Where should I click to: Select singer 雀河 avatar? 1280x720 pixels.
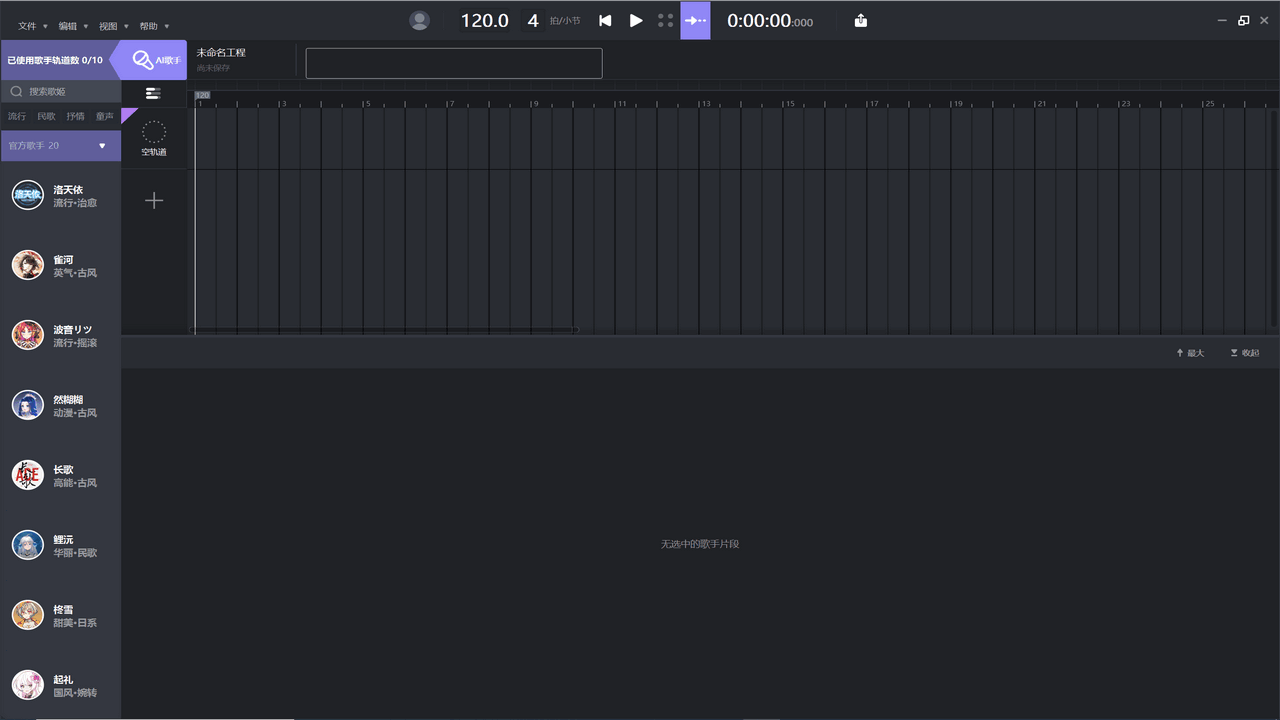pyautogui.click(x=28, y=265)
